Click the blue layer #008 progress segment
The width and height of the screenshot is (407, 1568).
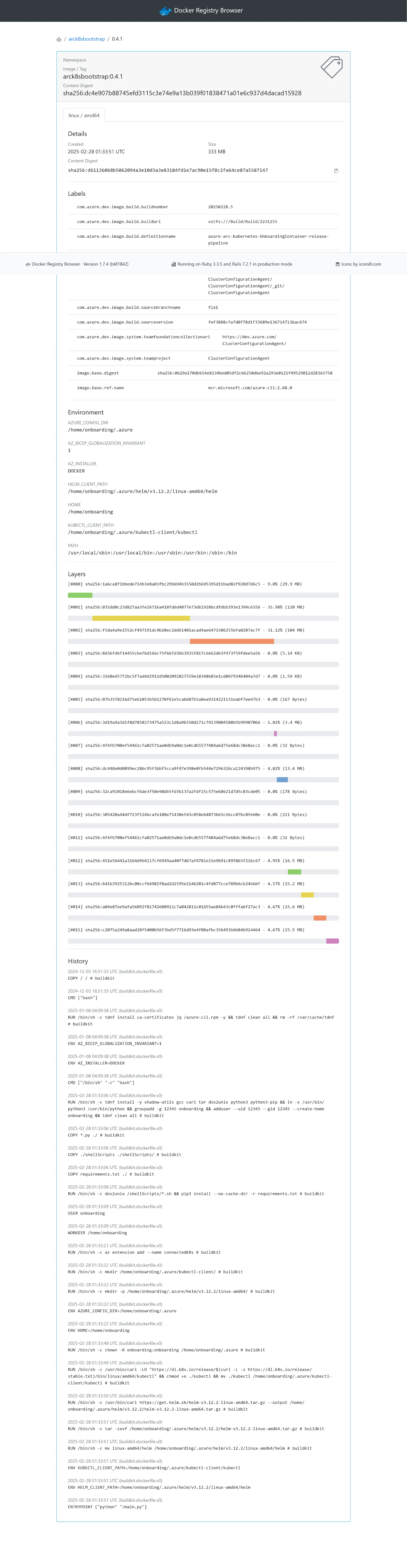click(282, 780)
